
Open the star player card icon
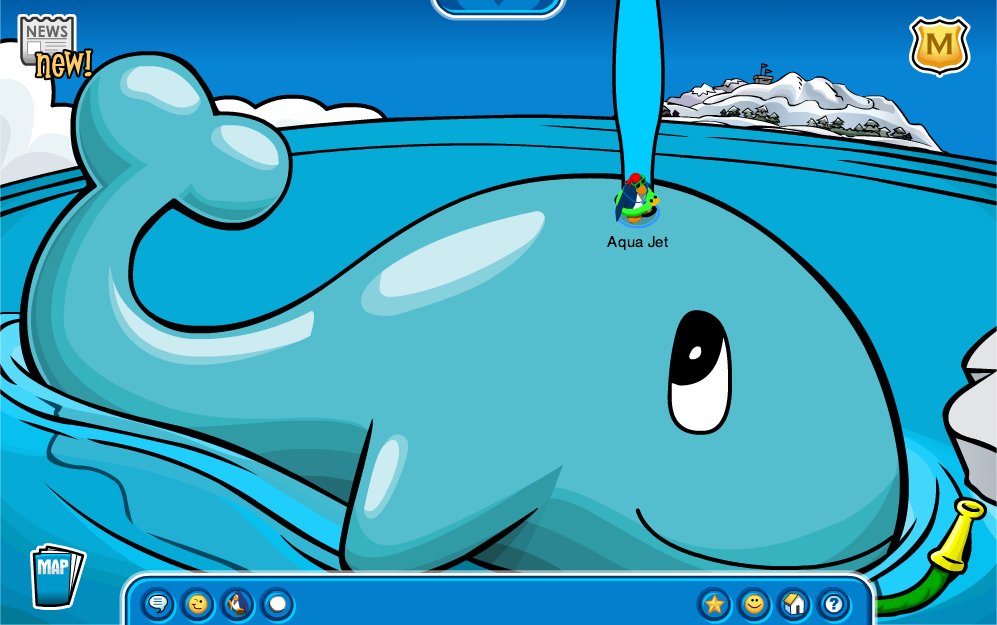click(x=714, y=603)
